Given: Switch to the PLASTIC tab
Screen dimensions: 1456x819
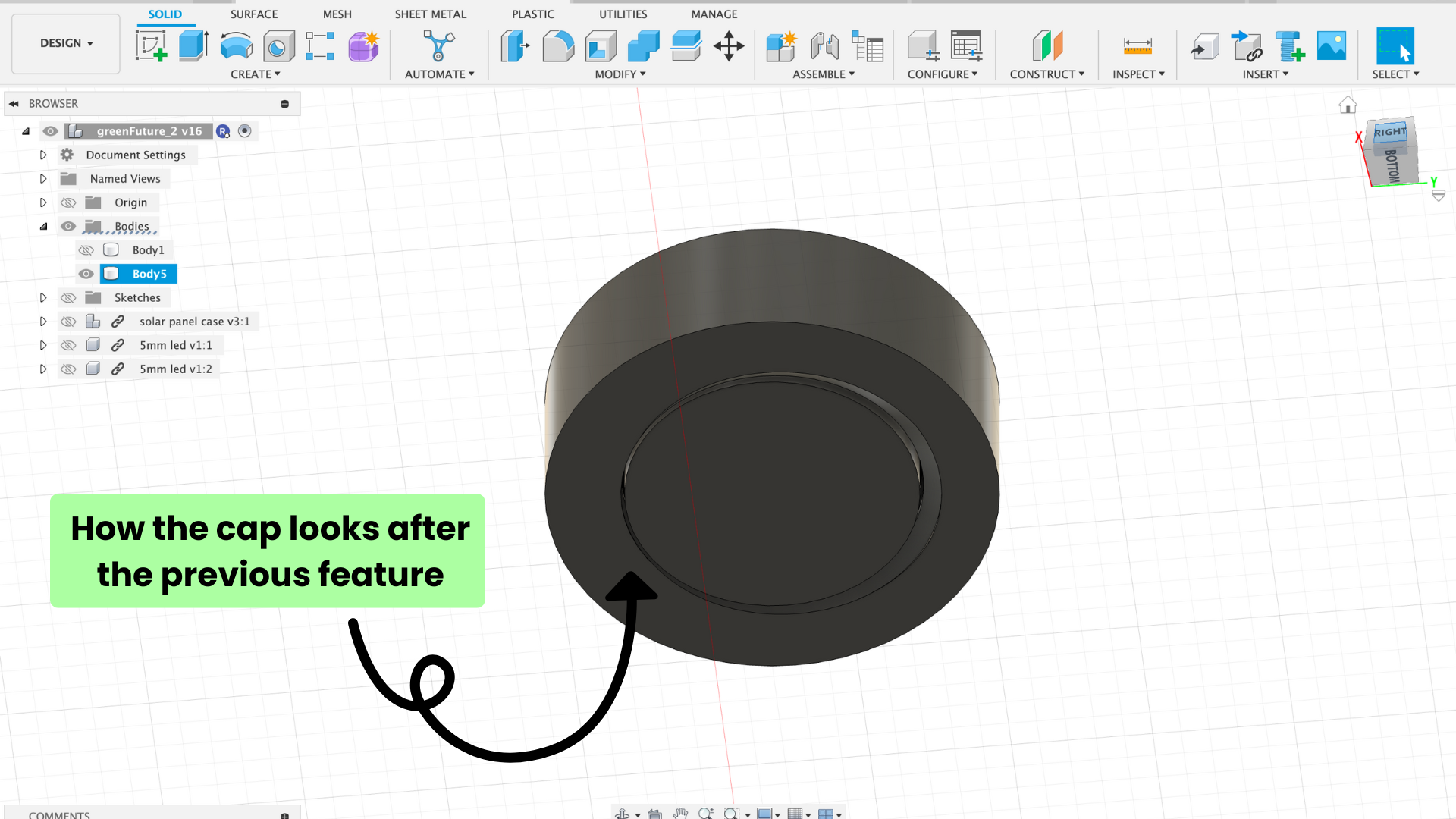Looking at the screenshot, I should (533, 14).
